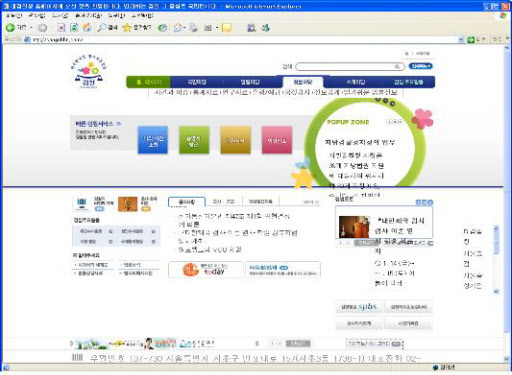Open the address bar dropdown arrow
This screenshot has height=375, width=512.
tap(461, 40)
